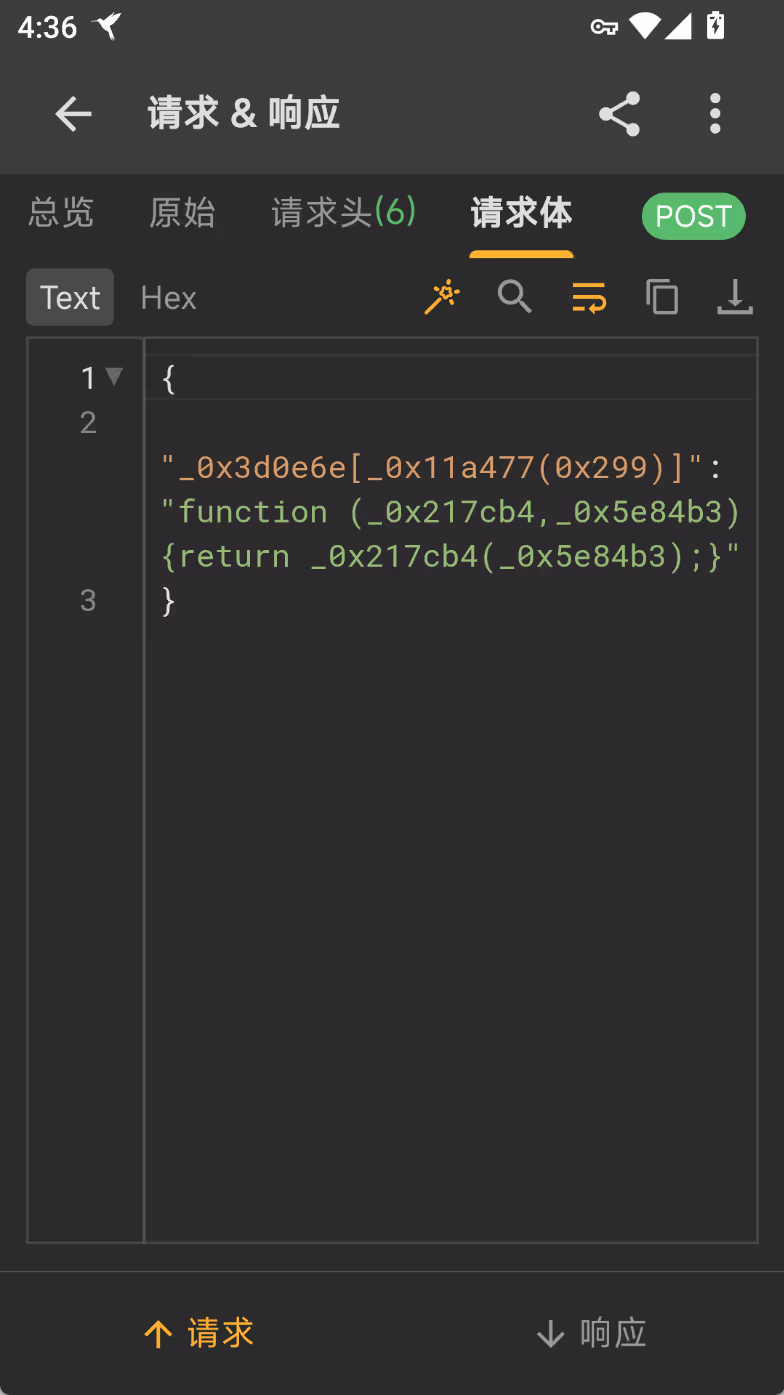Tap the 请求 & 响应 title

pos(244,114)
